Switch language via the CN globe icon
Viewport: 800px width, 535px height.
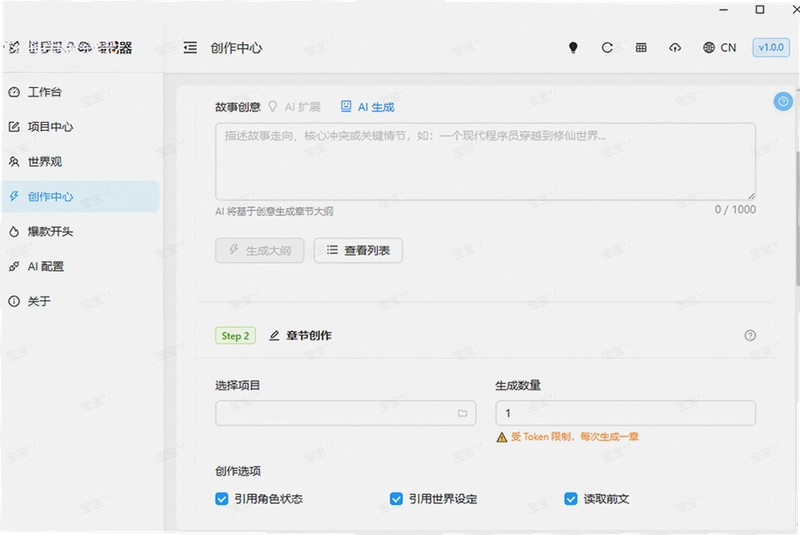(719, 48)
